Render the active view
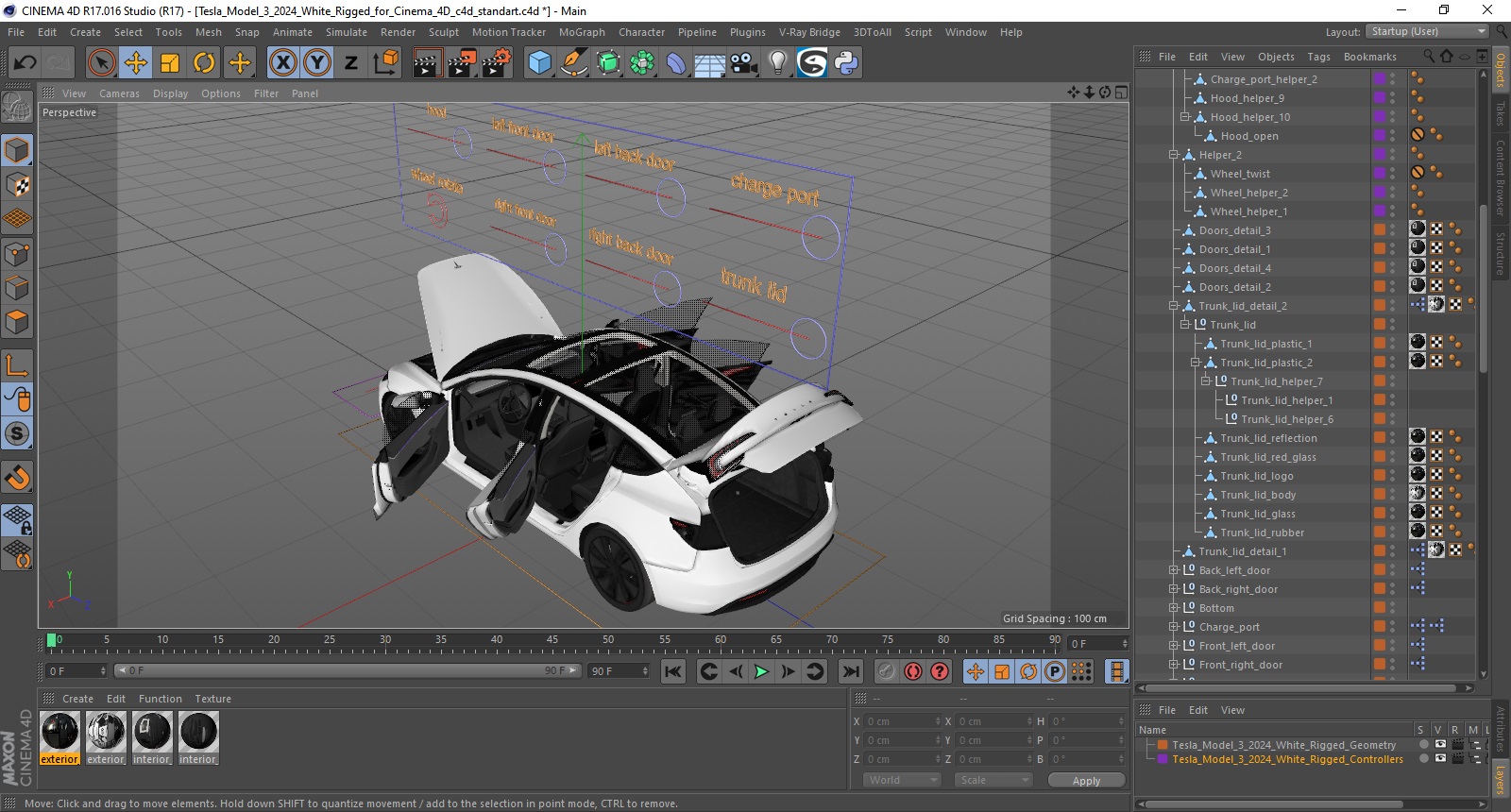1511x812 pixels. tap(427, 63)
